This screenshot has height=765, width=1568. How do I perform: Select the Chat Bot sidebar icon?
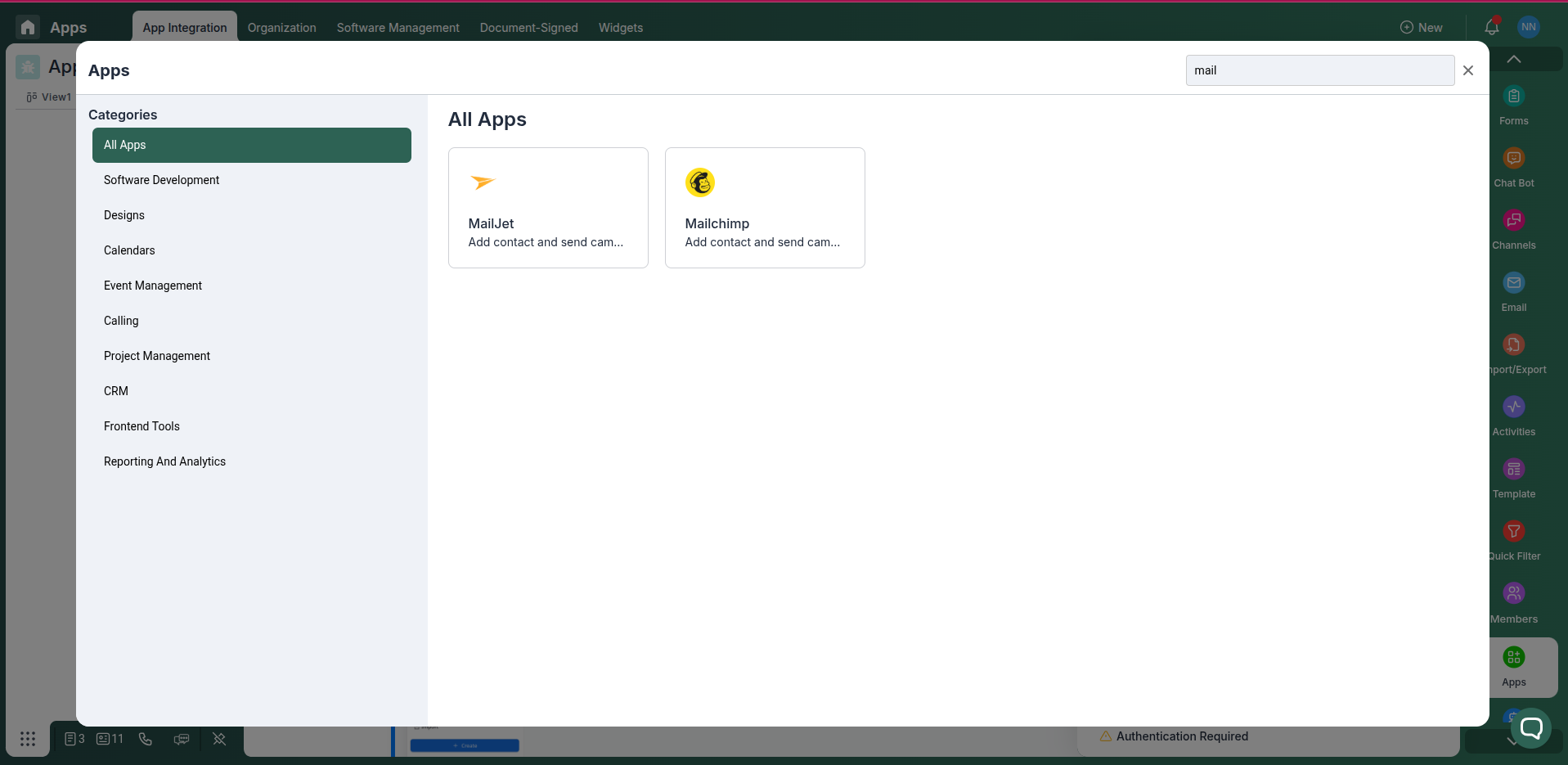(x=1513, y=158)
